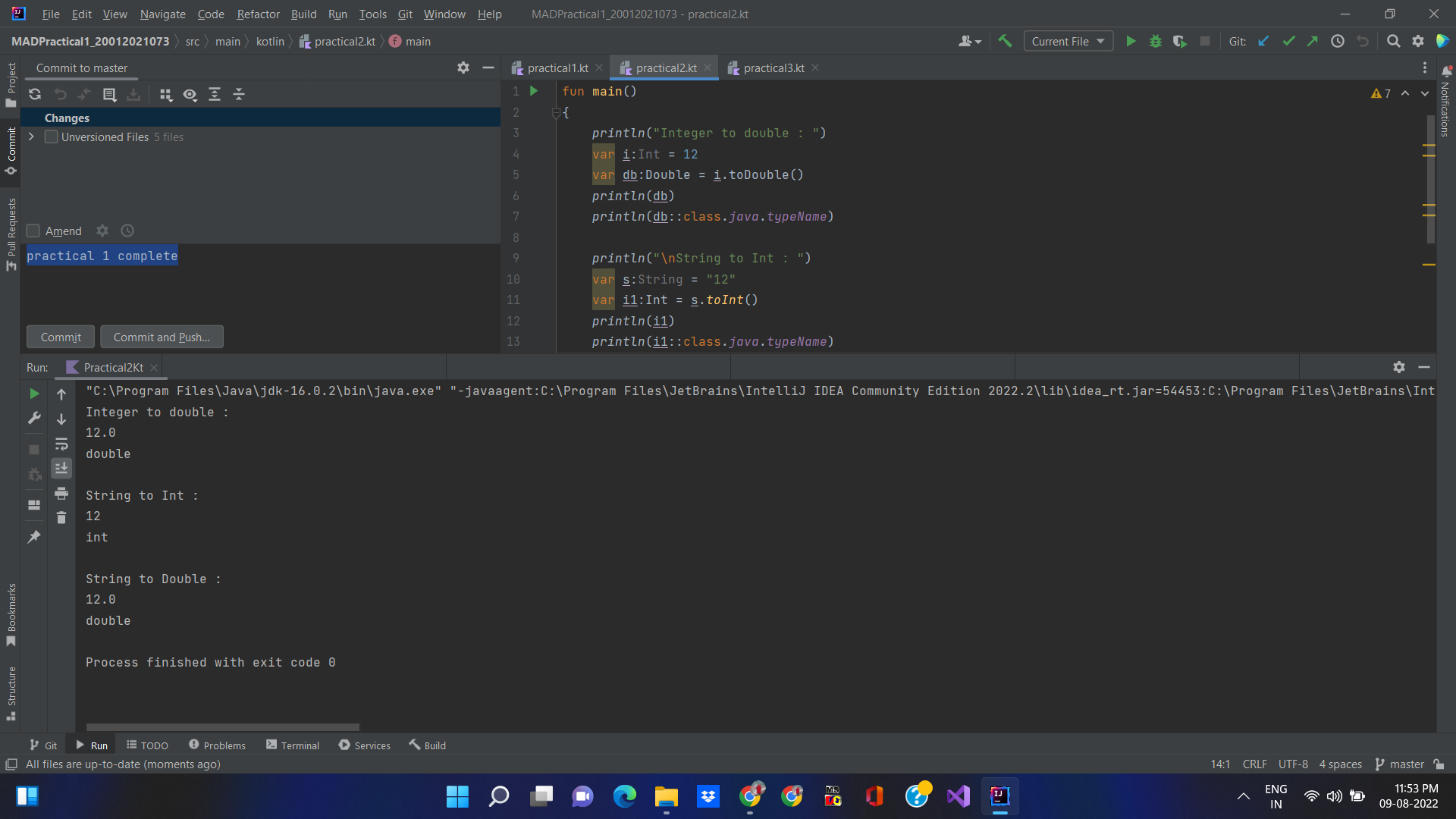Open the Current File configuration dropdown
Image resolution: width=1456 pixels, height=819 pixels.
[1068, 41]
